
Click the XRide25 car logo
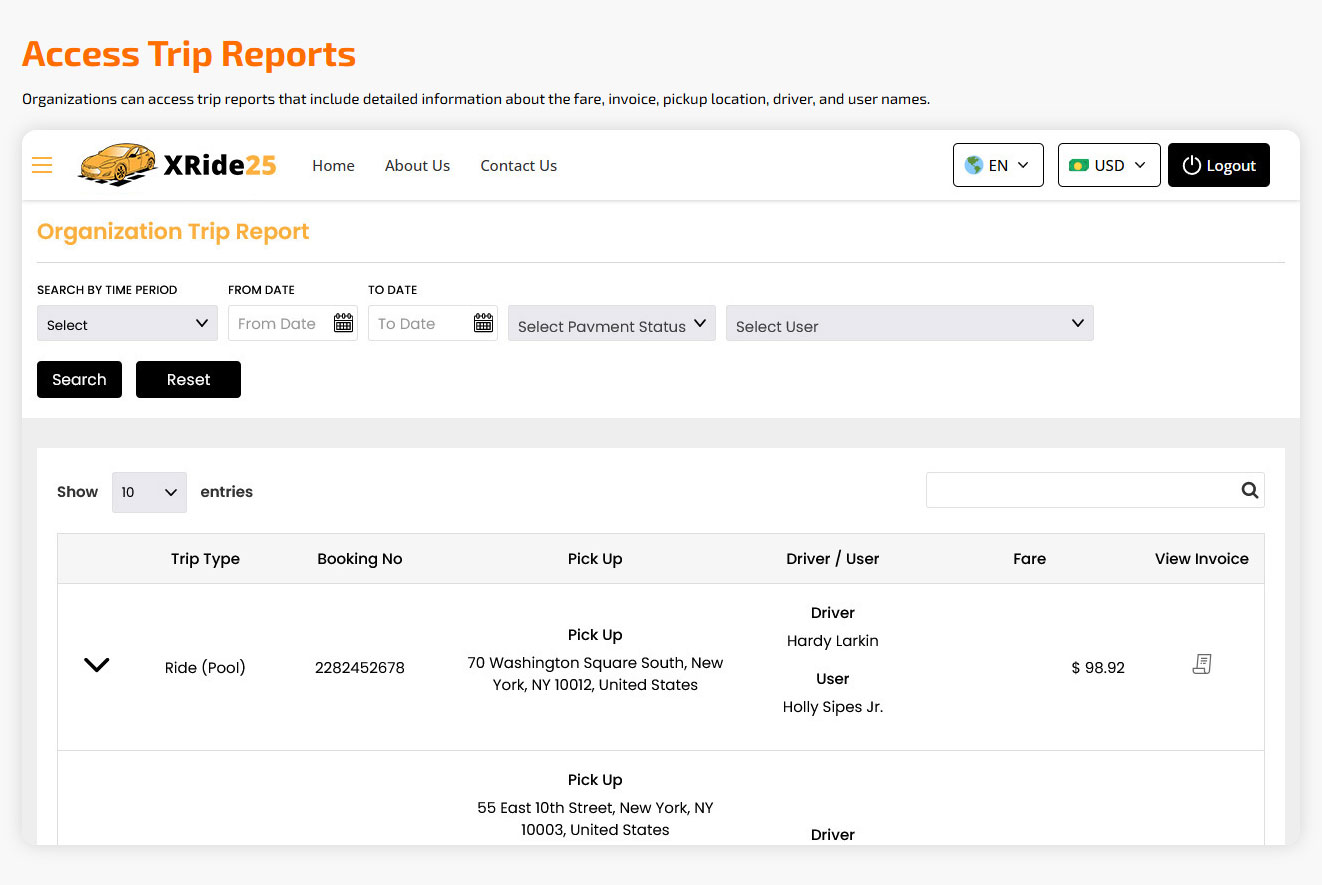[118, 164]
